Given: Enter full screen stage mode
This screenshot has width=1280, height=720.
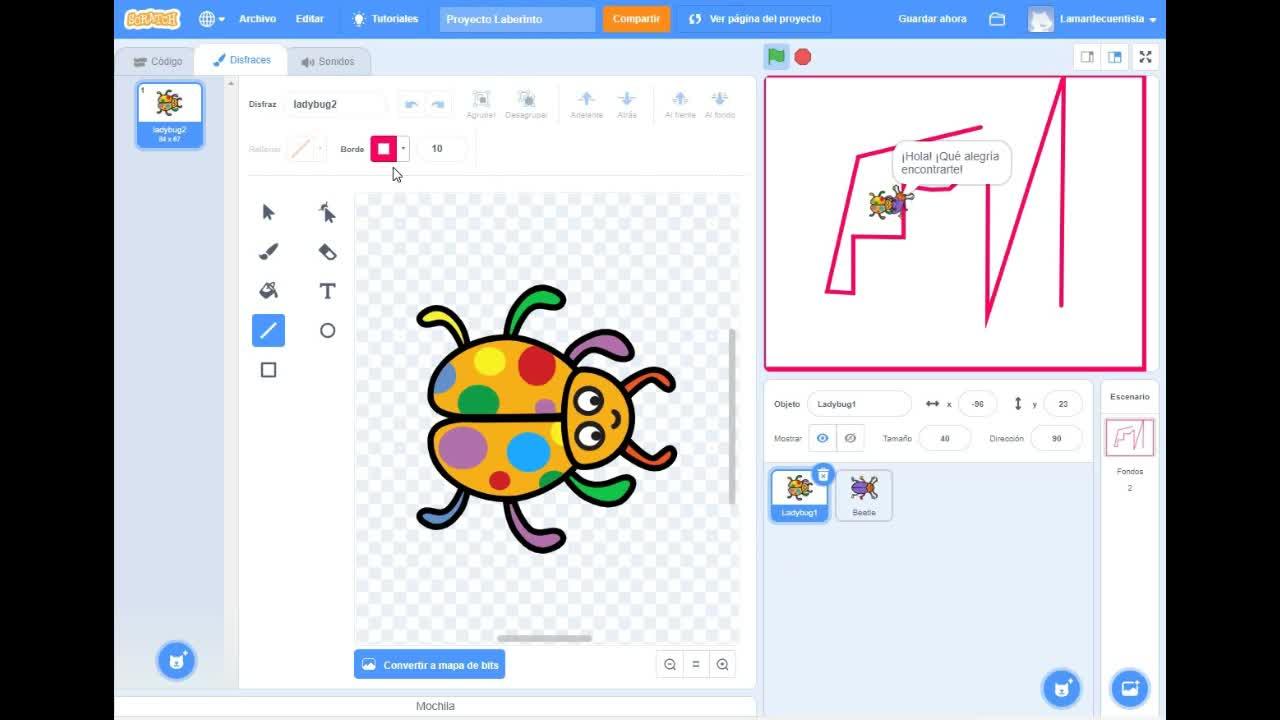Looking at the screenshot, I should pyautogui.click(x=1146, y=57).
